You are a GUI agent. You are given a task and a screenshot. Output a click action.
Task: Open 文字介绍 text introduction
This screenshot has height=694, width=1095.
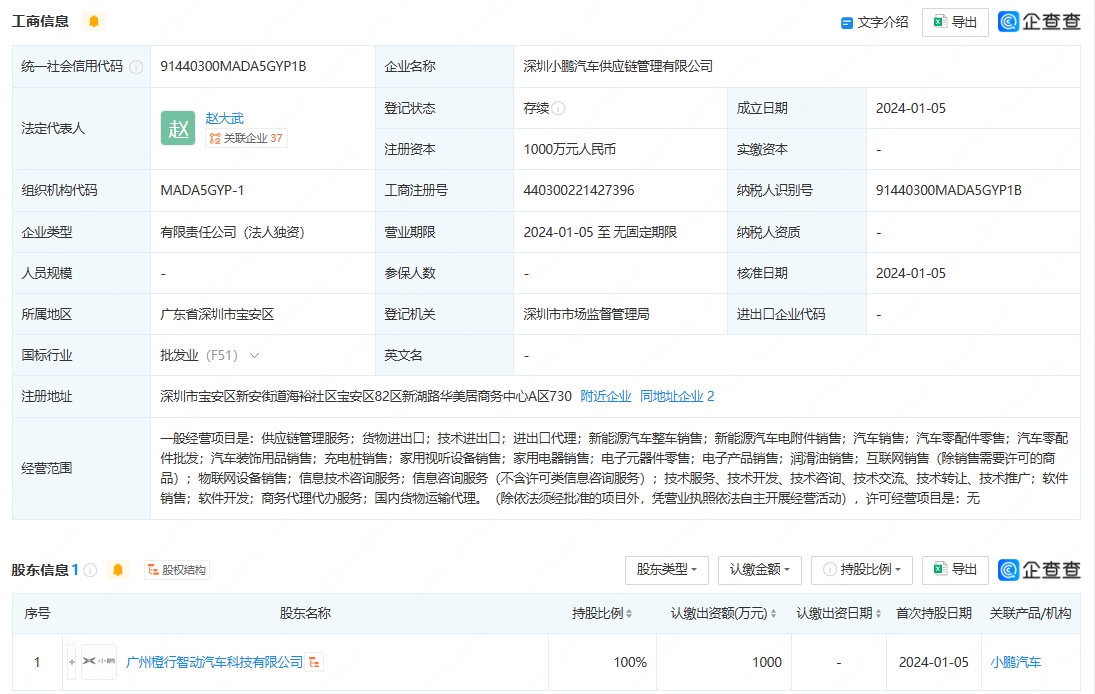point(874,22)
